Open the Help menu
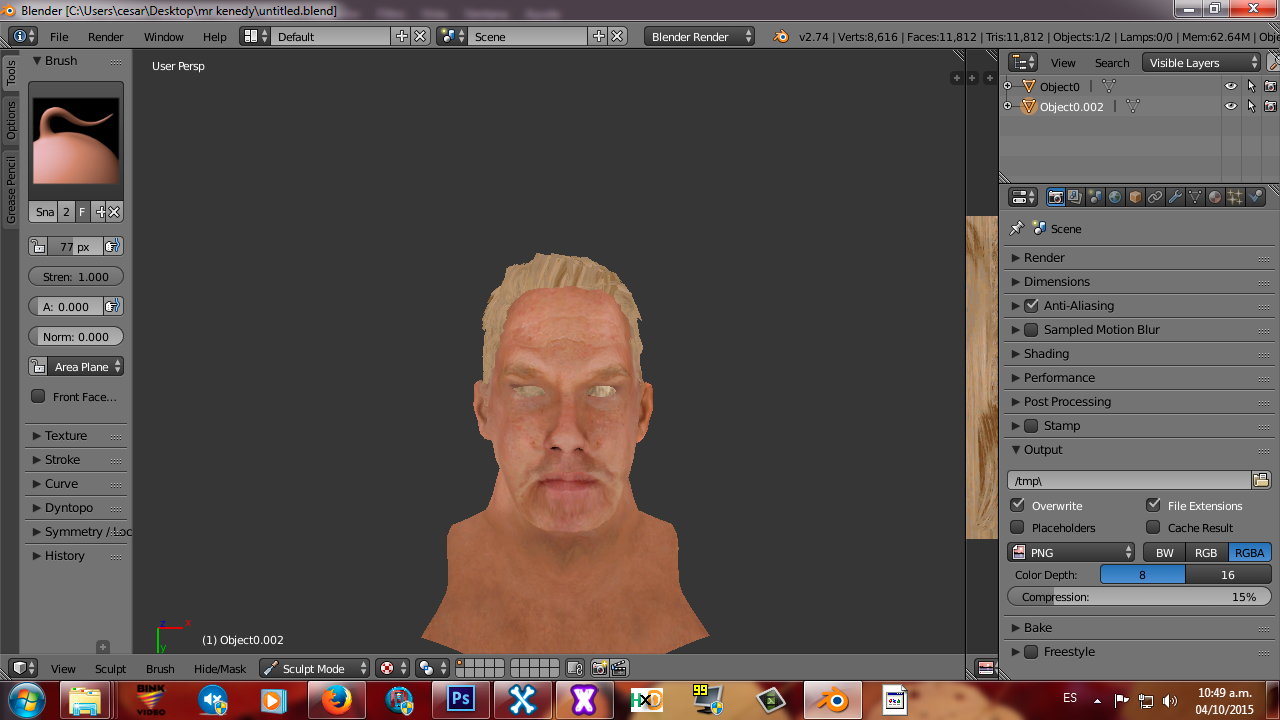This screenshot has height=720, width=1280. 215,36
